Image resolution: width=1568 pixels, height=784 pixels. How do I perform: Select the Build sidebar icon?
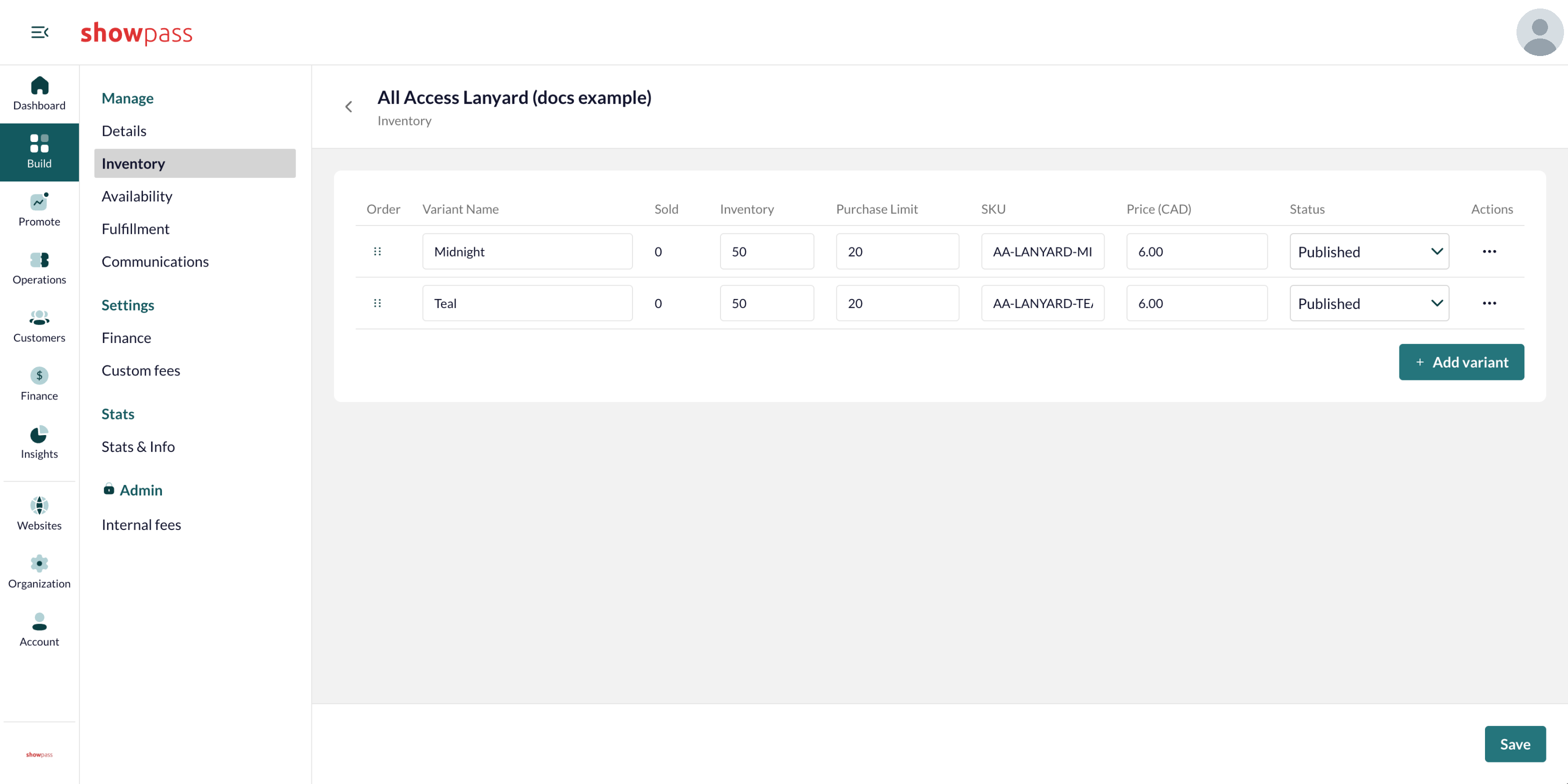(39, 152)
